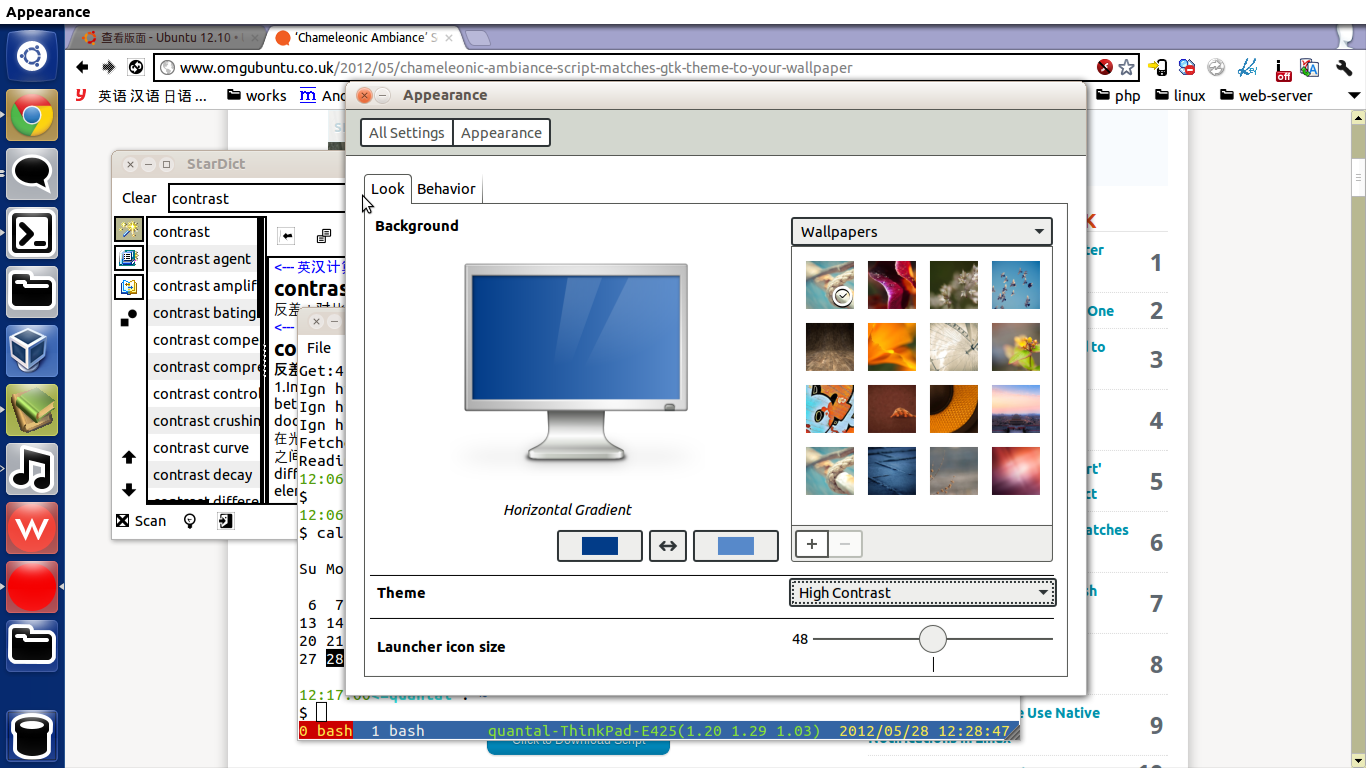
Task: Select the cartoon graffiti wallpaper thumbnail
Action: point(830,409)
